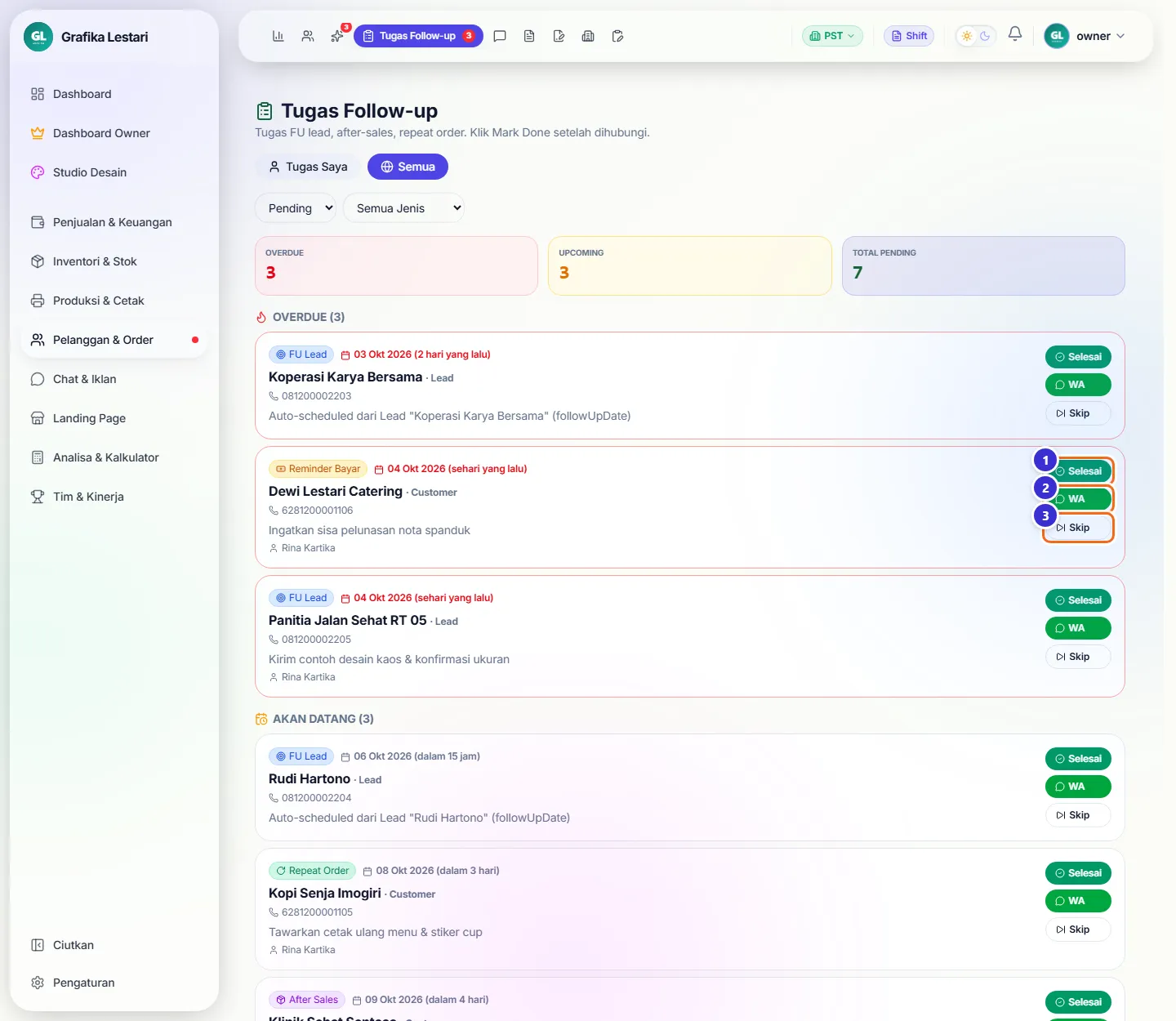Open Inventori & Stok in sidebar
The height and width of the screenshot is (1021, 1176).
click(114, 261)
